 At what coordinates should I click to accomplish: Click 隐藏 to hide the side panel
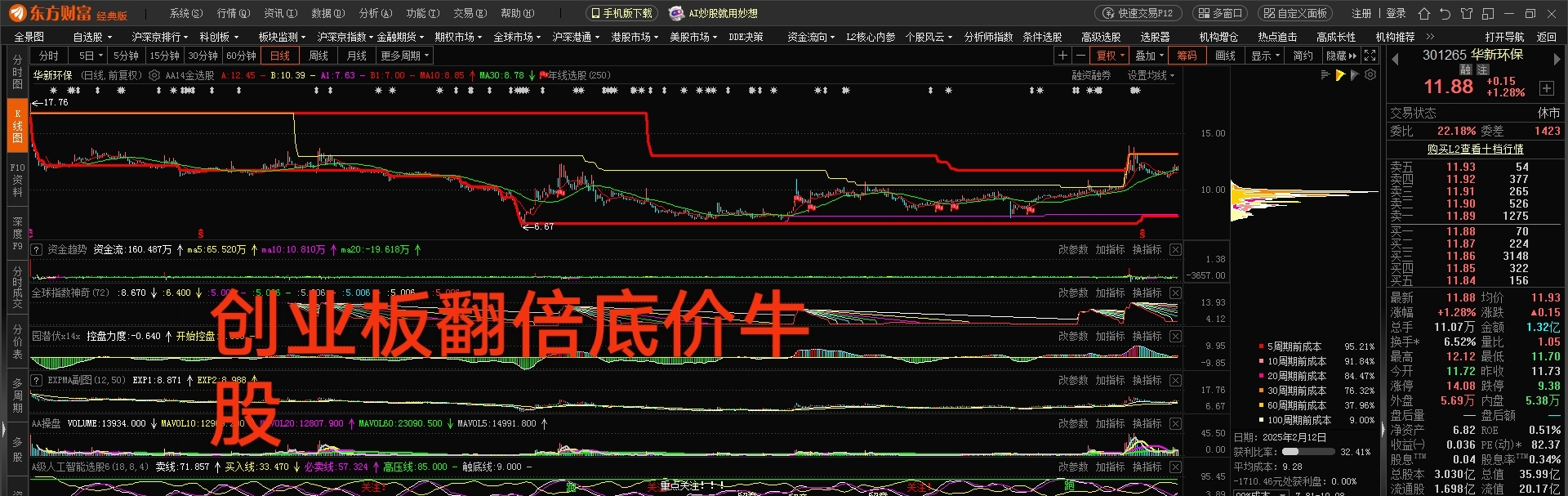coord(1341,56)
